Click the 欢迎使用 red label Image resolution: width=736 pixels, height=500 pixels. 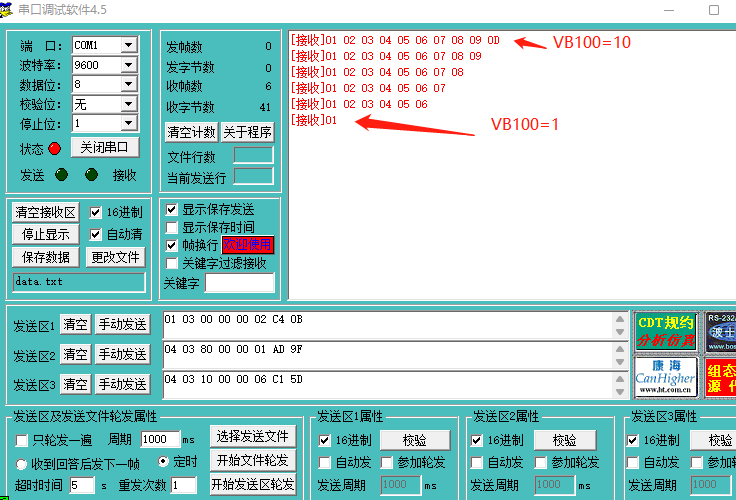[247, 245]
